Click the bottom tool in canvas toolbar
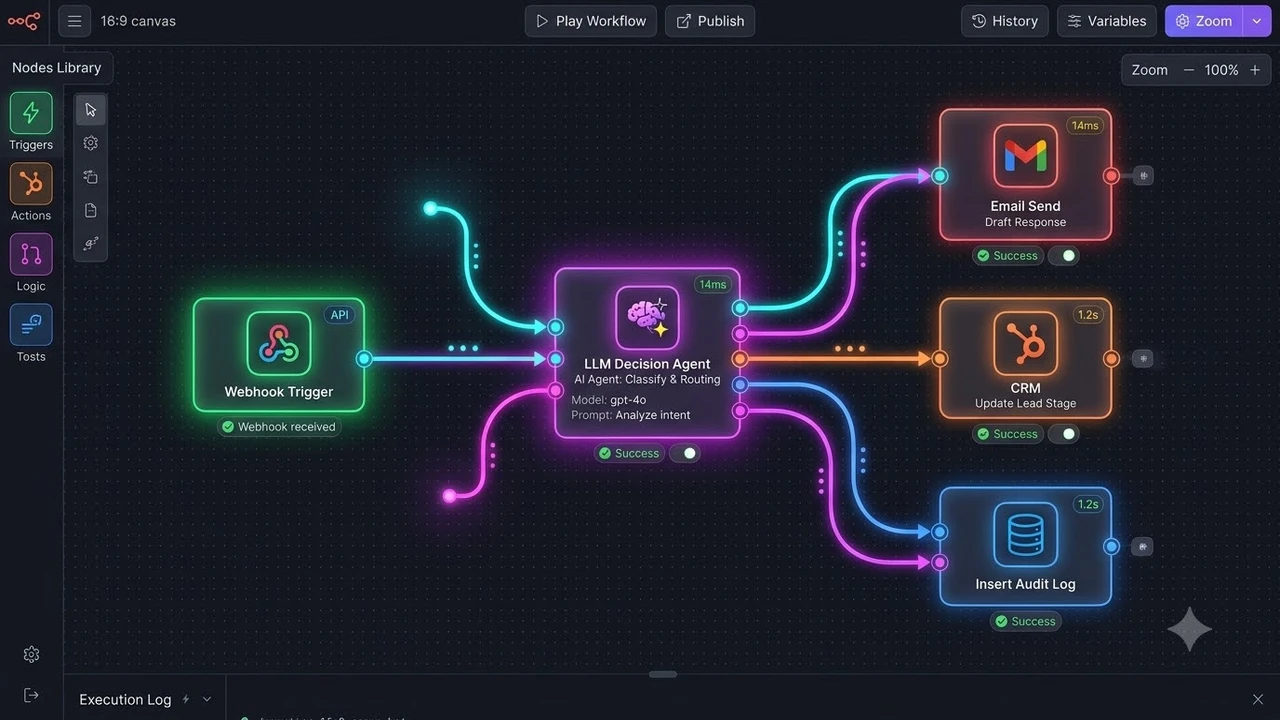This screenshot has width=1280, height=720. pyautogui.click(x=91, y=244)
